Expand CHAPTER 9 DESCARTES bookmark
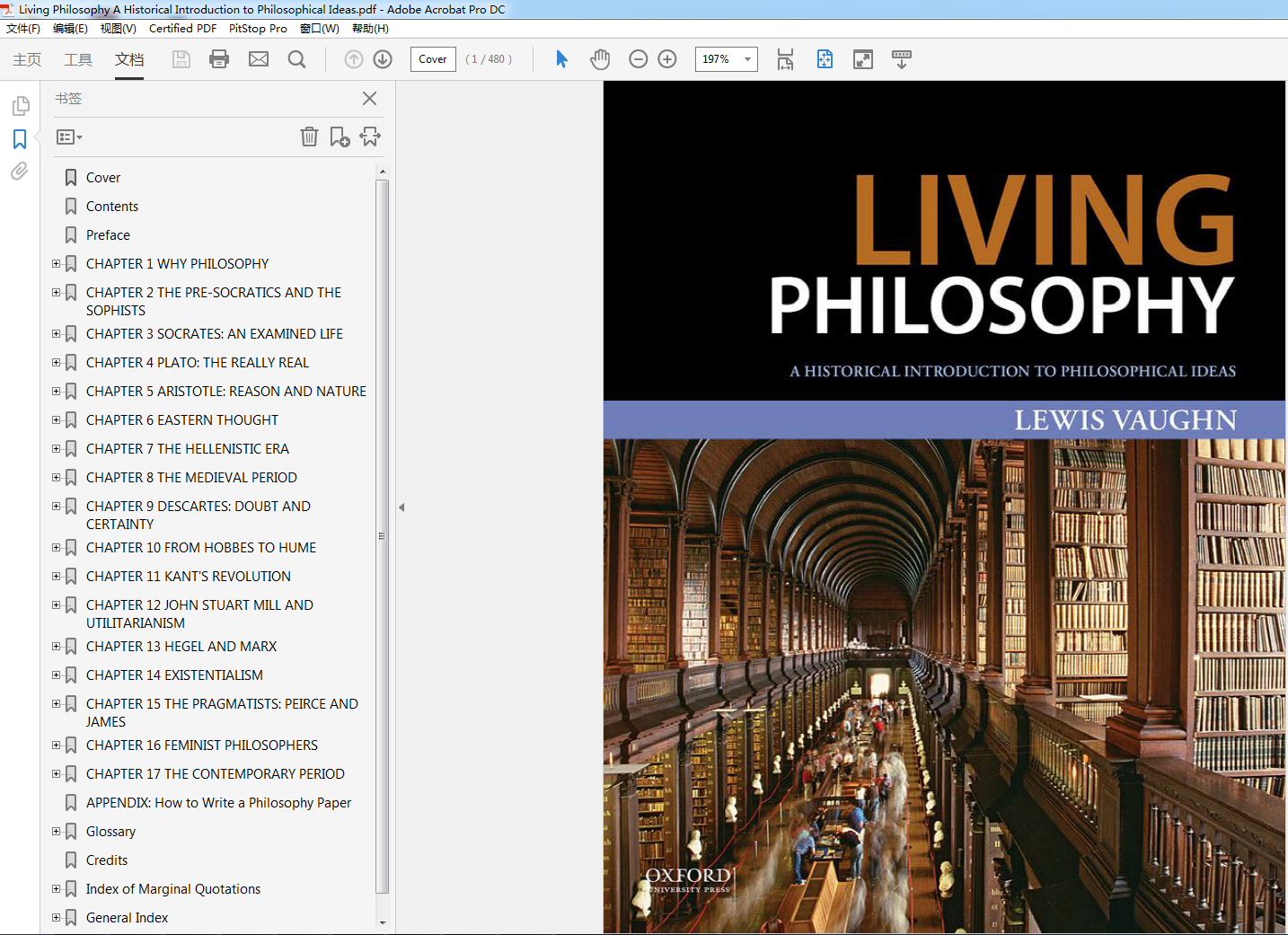The height and width of the screenshot is (935, 1288). 57,507
